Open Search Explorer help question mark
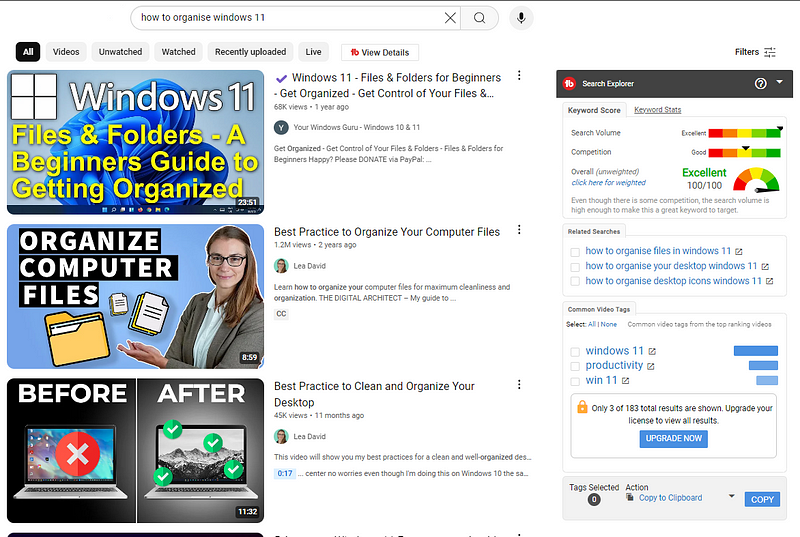The image size is (800, 537). pyautogui.click(x=760, y=84)
